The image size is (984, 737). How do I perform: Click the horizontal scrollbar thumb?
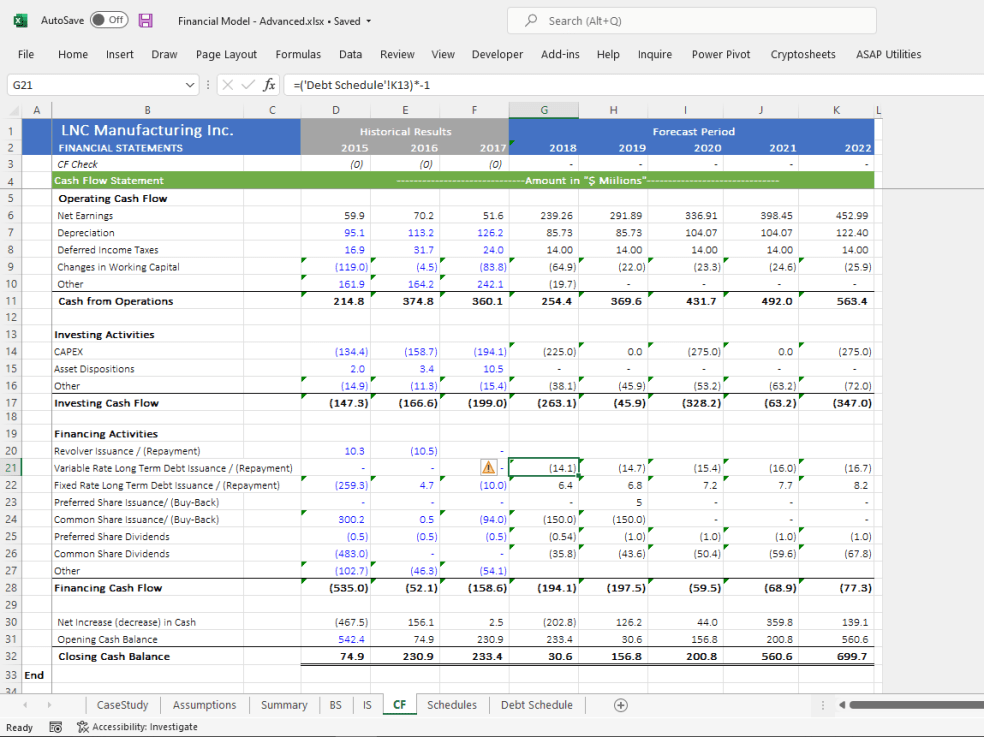pos(916,705)
